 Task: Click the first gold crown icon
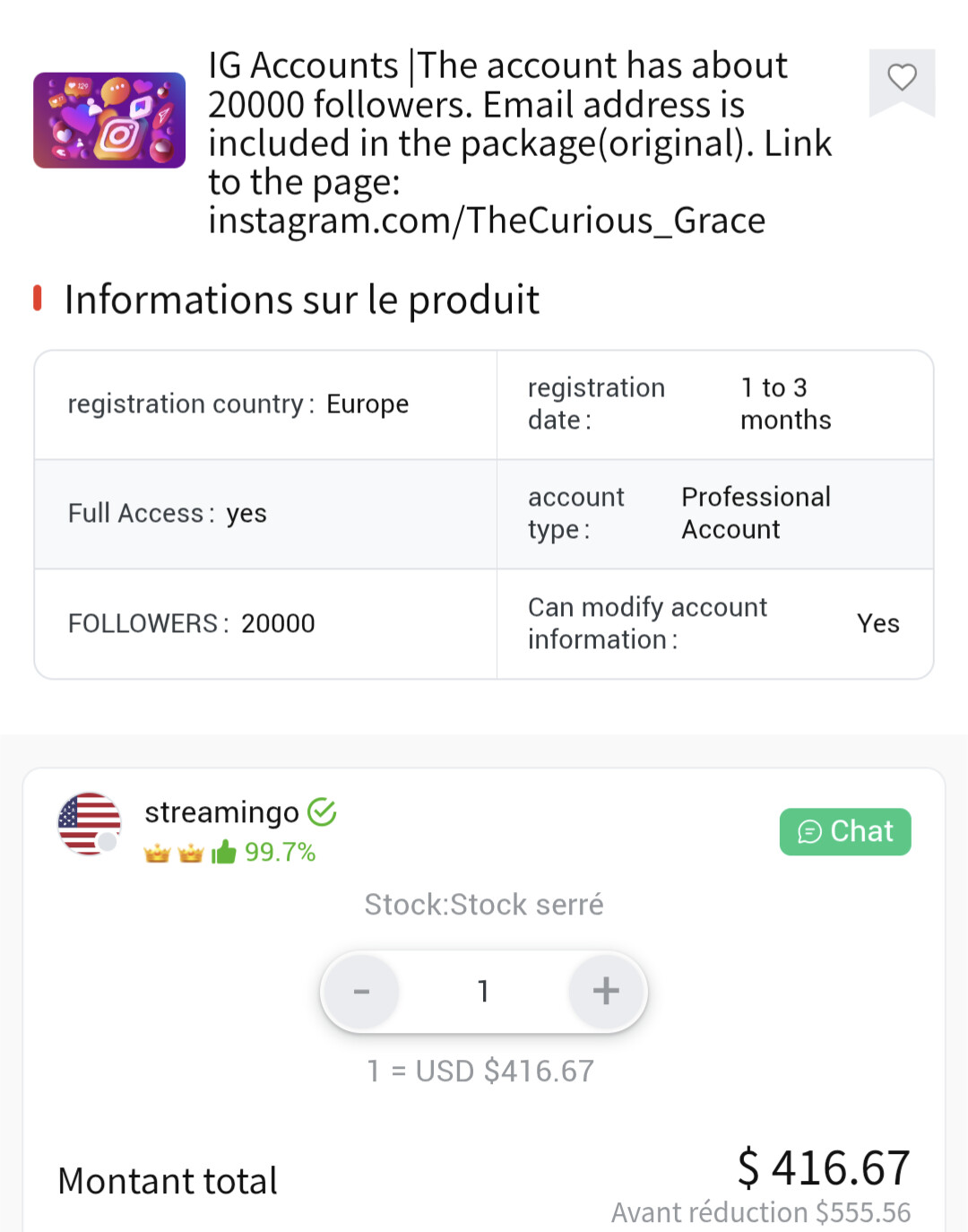[x=157, y=853]
